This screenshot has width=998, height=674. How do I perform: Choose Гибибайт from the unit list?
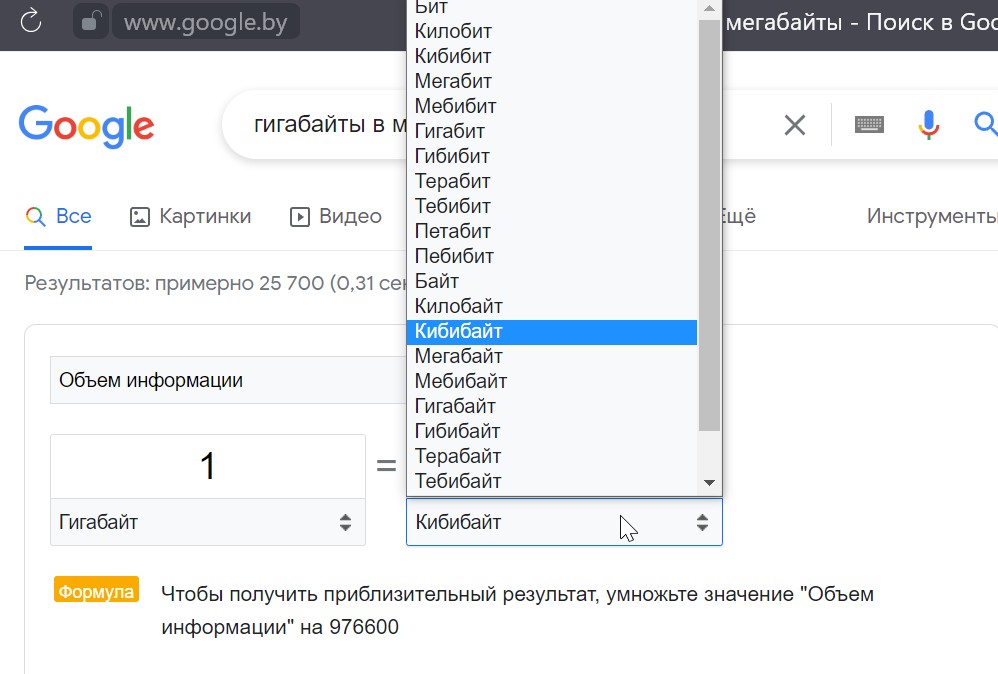point(458,431)
